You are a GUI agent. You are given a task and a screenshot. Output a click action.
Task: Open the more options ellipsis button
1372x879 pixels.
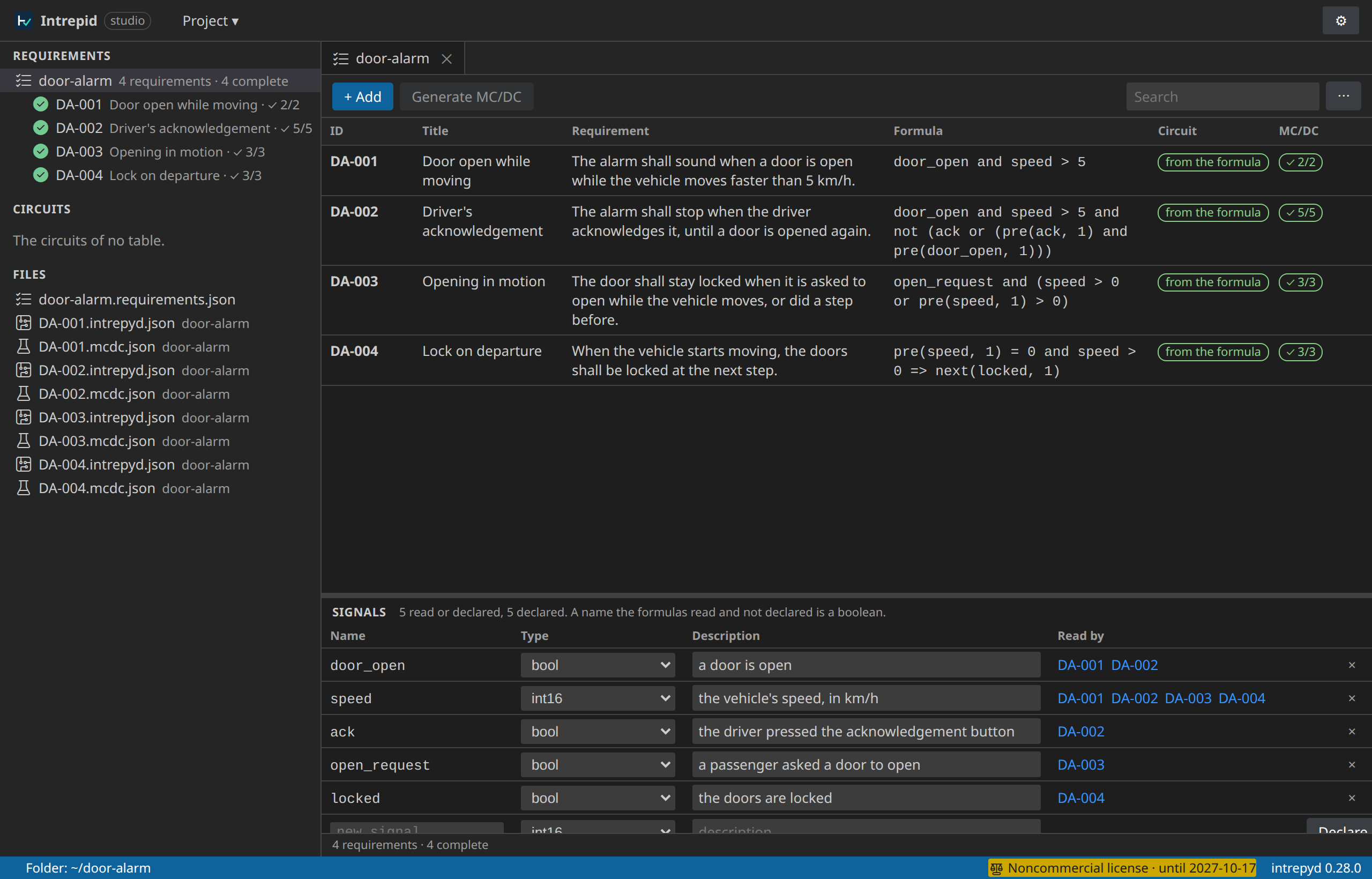(x=1344, y=96)
